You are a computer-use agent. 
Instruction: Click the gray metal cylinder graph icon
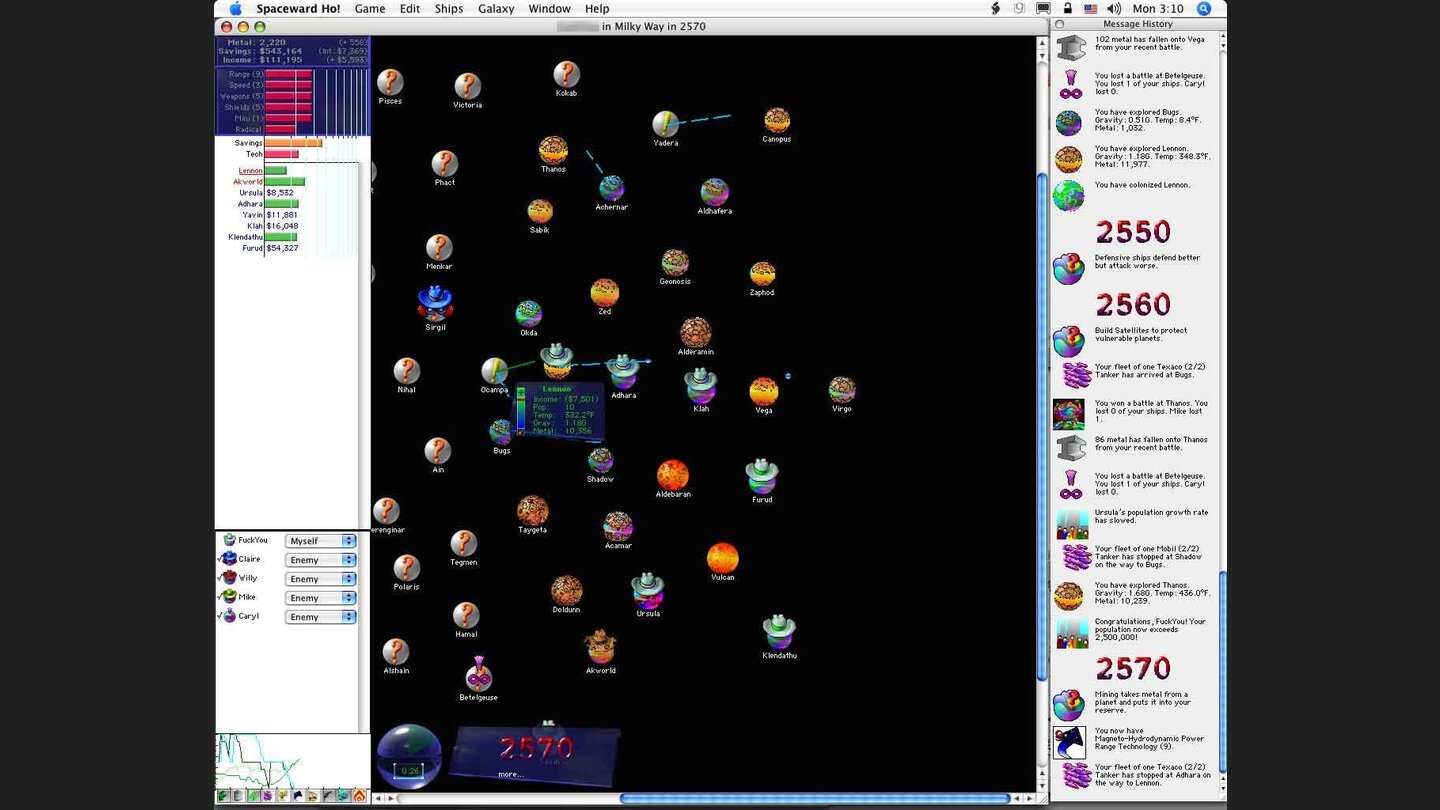(x=237, y=796)
